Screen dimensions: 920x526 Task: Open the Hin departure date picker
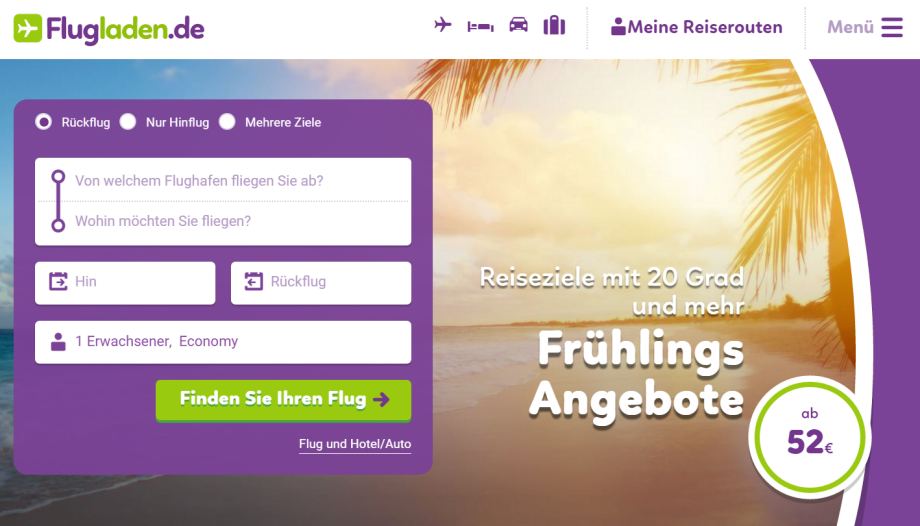[x=125, y=283]
